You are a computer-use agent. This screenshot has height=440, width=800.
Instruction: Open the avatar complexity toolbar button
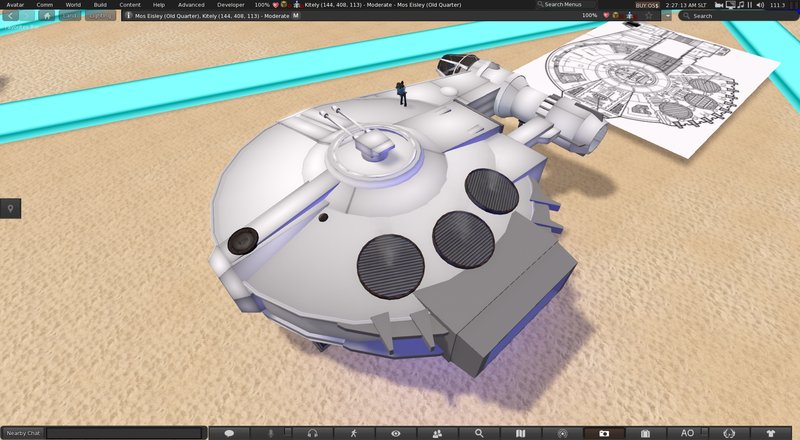pos(729,433)
